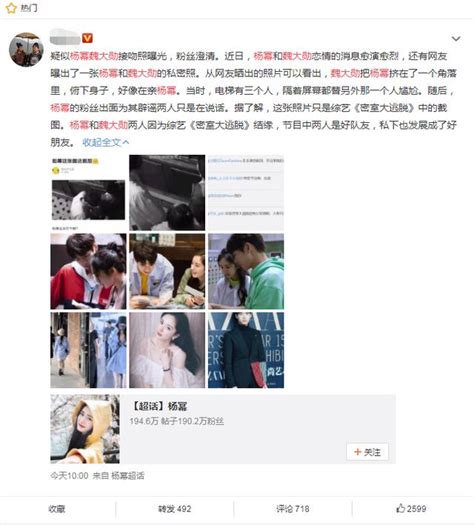Open the 【超话】杨幂 super topic title
474x525 pixels.
[x=159, y=406]
